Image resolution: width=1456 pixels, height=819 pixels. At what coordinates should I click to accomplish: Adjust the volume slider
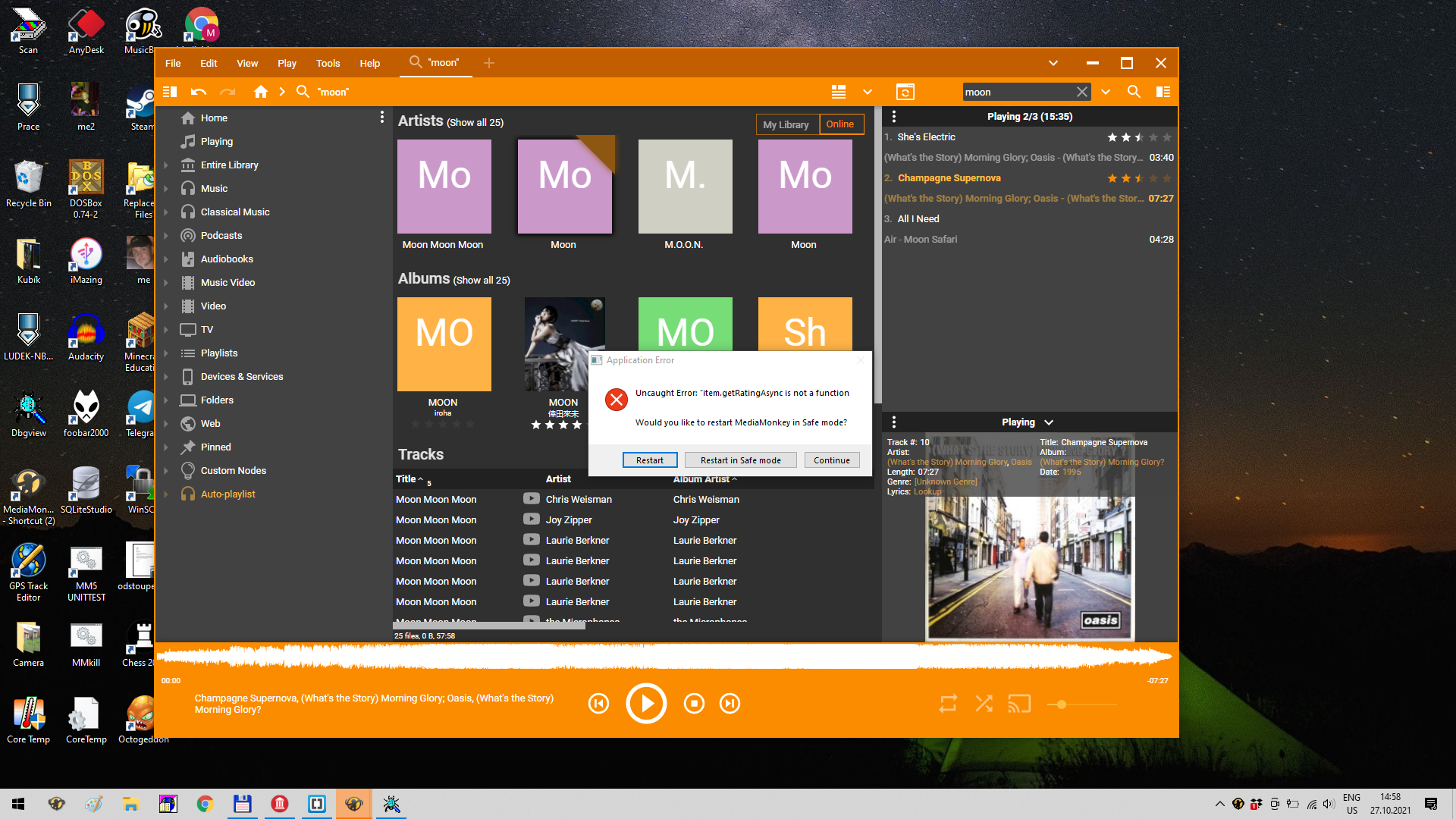1062,704
